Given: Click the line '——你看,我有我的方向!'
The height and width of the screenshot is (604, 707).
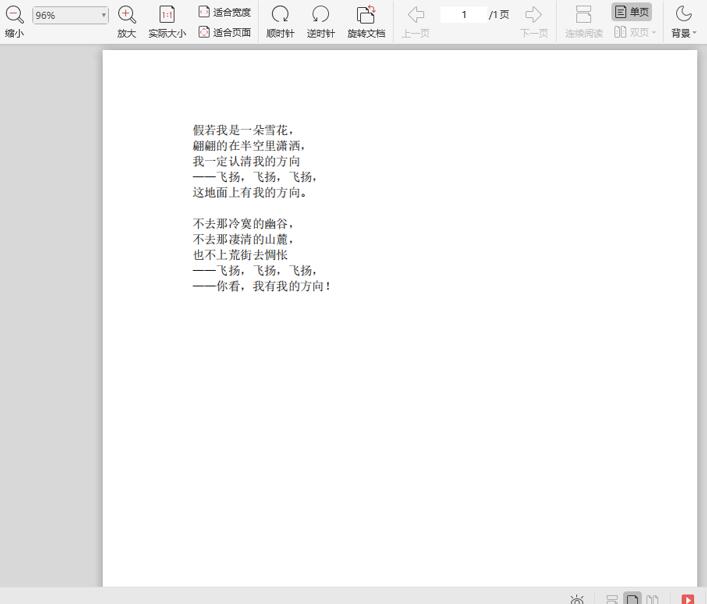Looking at the screenshot, I should (262, 286).
